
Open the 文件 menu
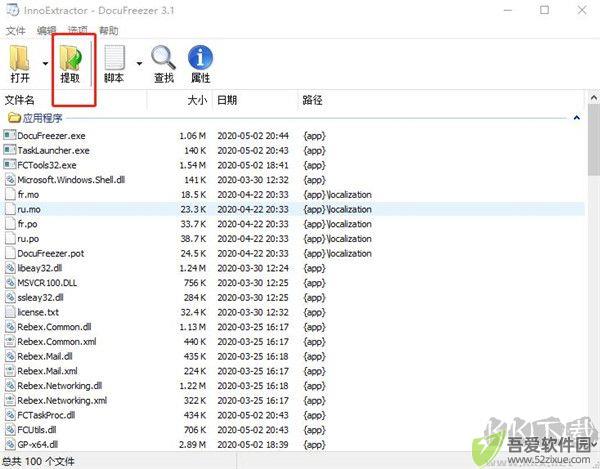click(15, 30)
